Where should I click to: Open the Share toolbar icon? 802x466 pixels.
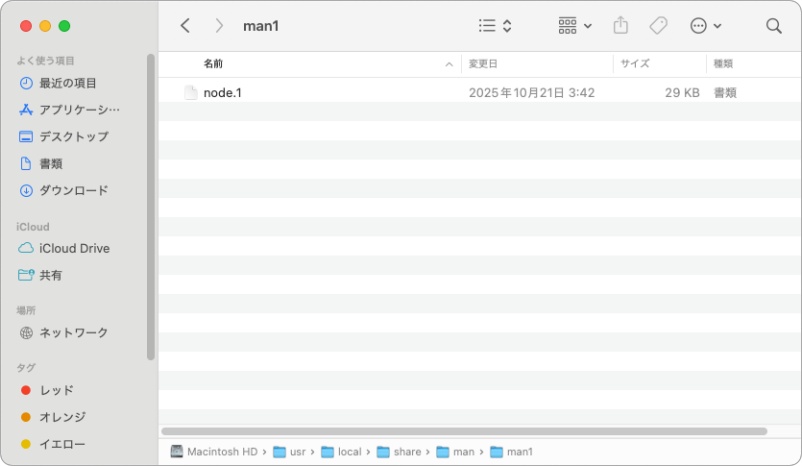pyautogui.click(x=620, y=26)
